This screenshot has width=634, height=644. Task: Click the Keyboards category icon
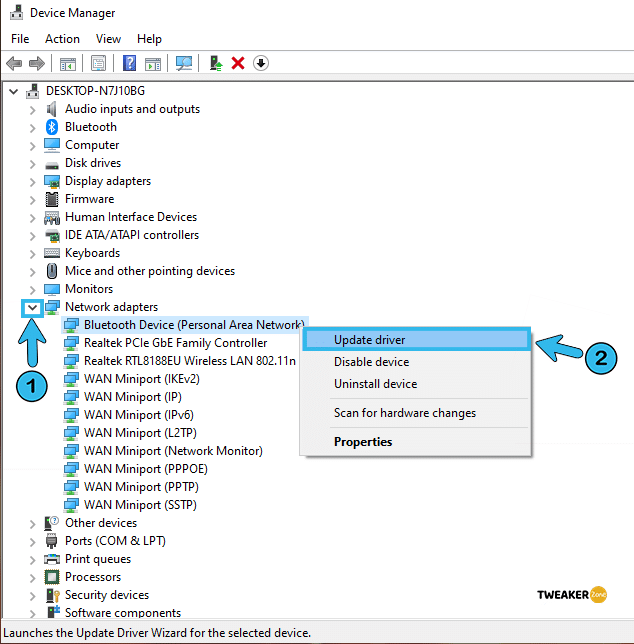coord(52,253)
